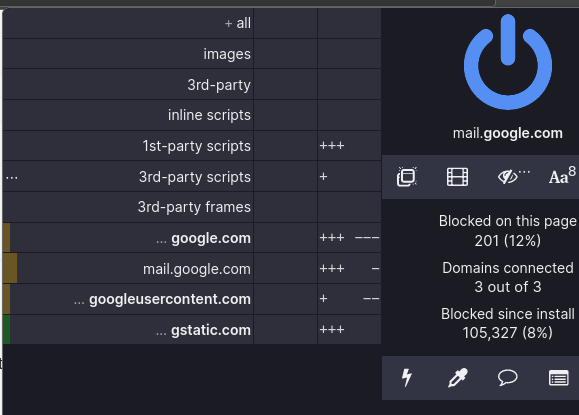Screen dimensions: 579x415
Task: Click the global rule cell for 3rd-party
Action: point(285,85)
